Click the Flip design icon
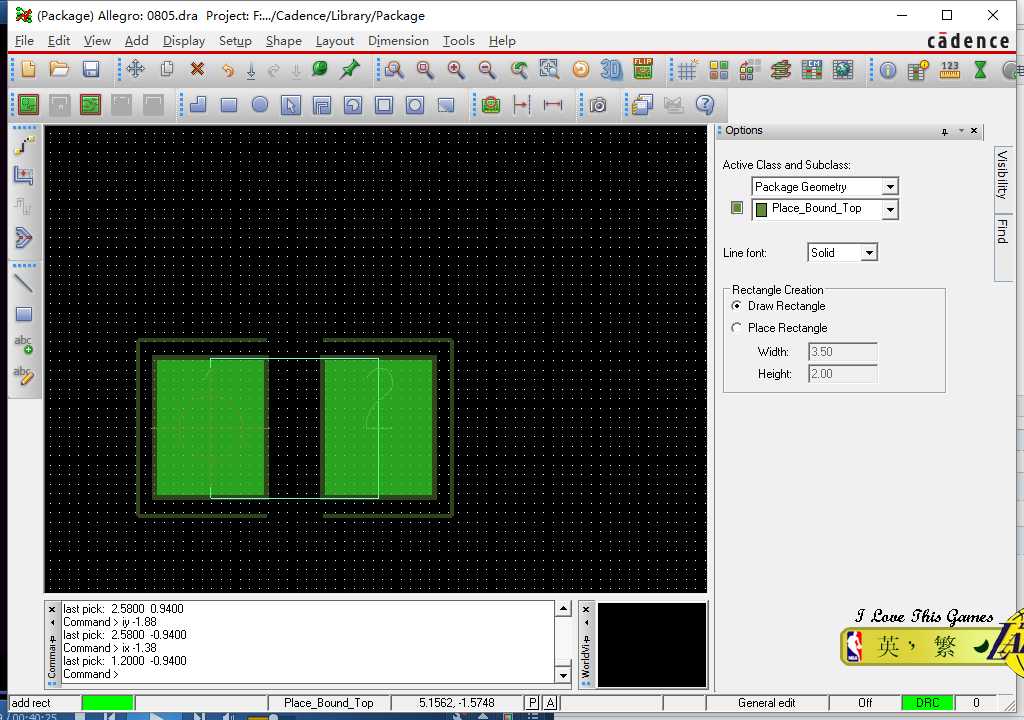The image size is (1024, 720). click(x=643, y=69)
